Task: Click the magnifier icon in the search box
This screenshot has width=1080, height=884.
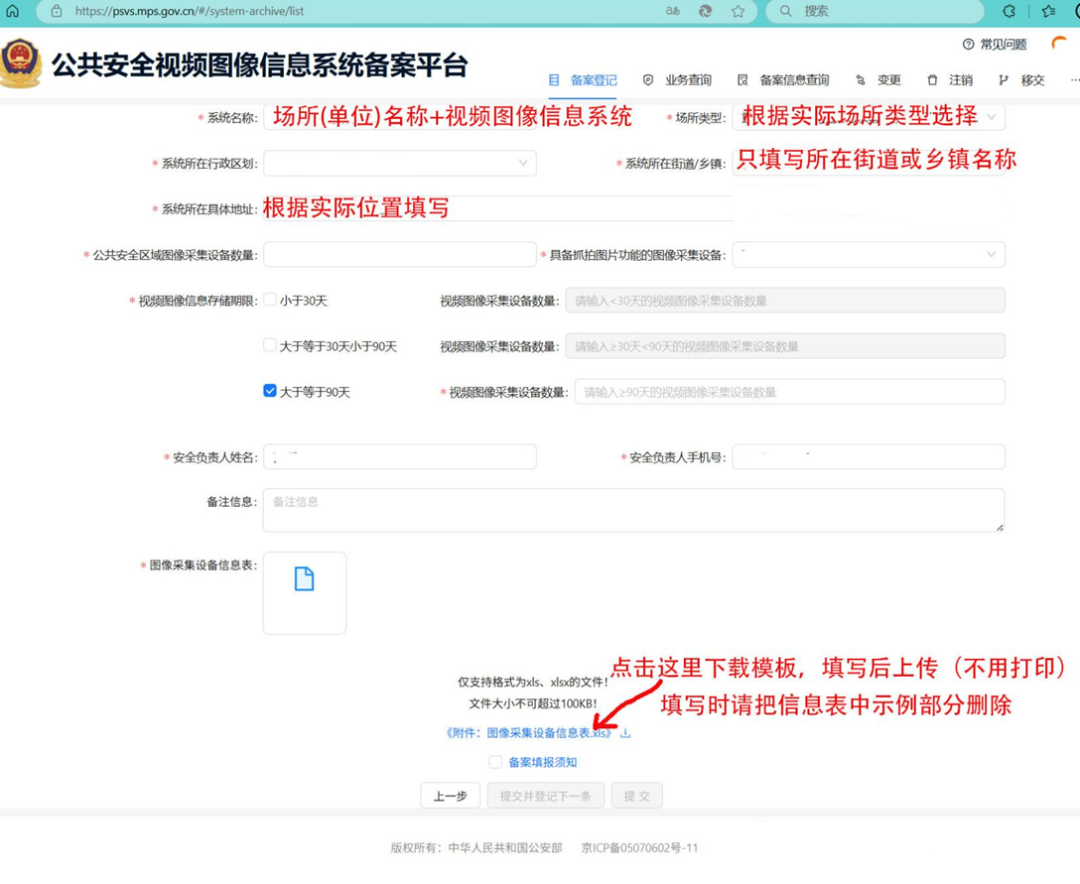Action: pyautogui.click(x=785, y=11)
